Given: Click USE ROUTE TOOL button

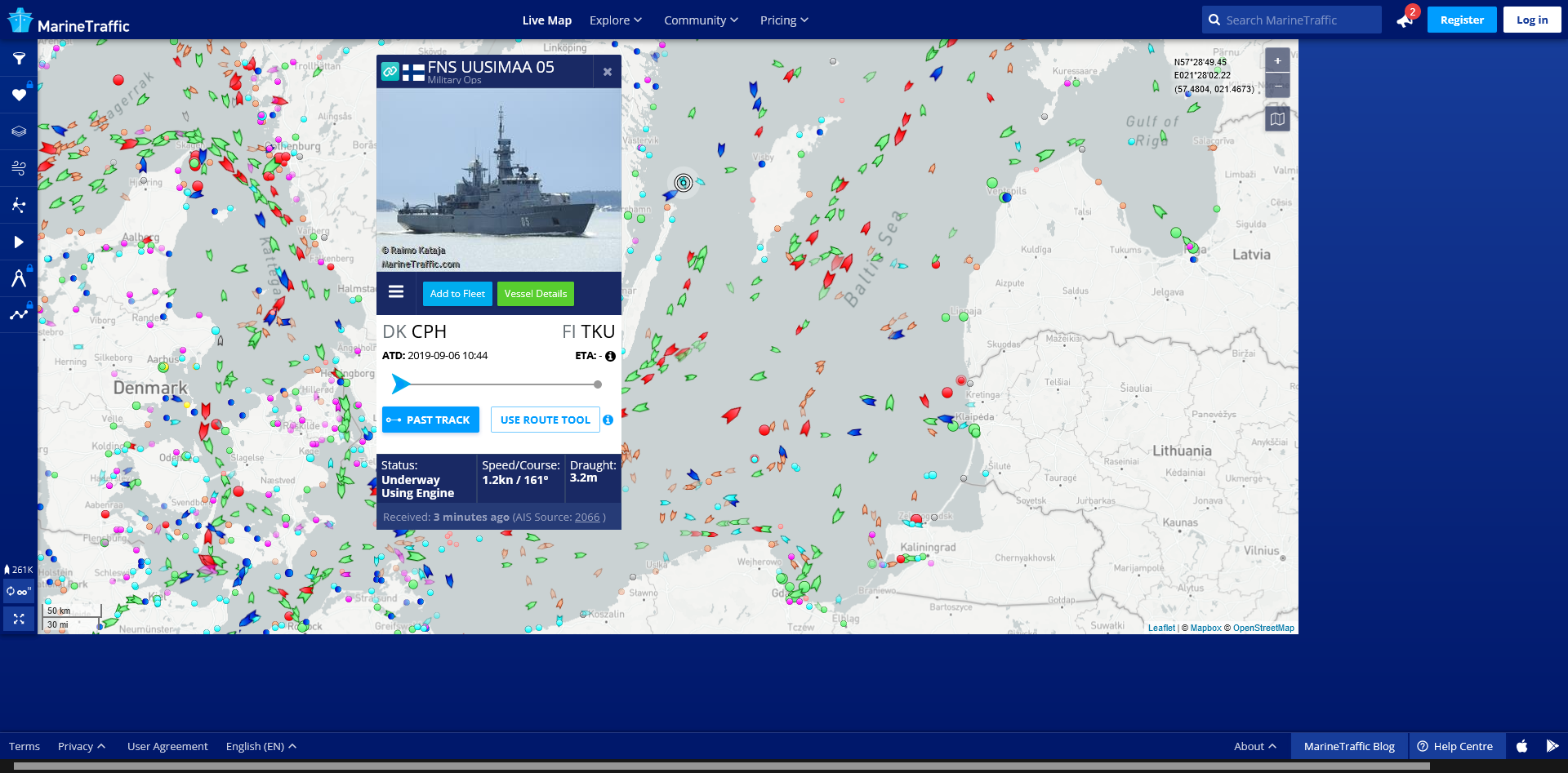Looking at the screenshot, I should pyautogui.click(x=545, y=420).
